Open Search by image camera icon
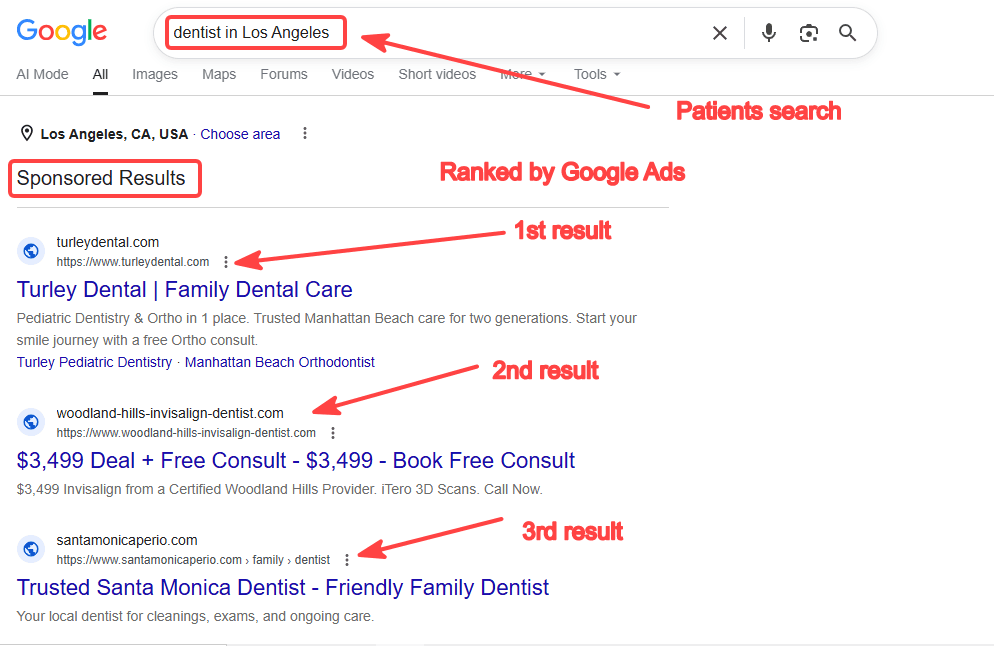Viewport: 994px width, 646px height. pos(808,33)
